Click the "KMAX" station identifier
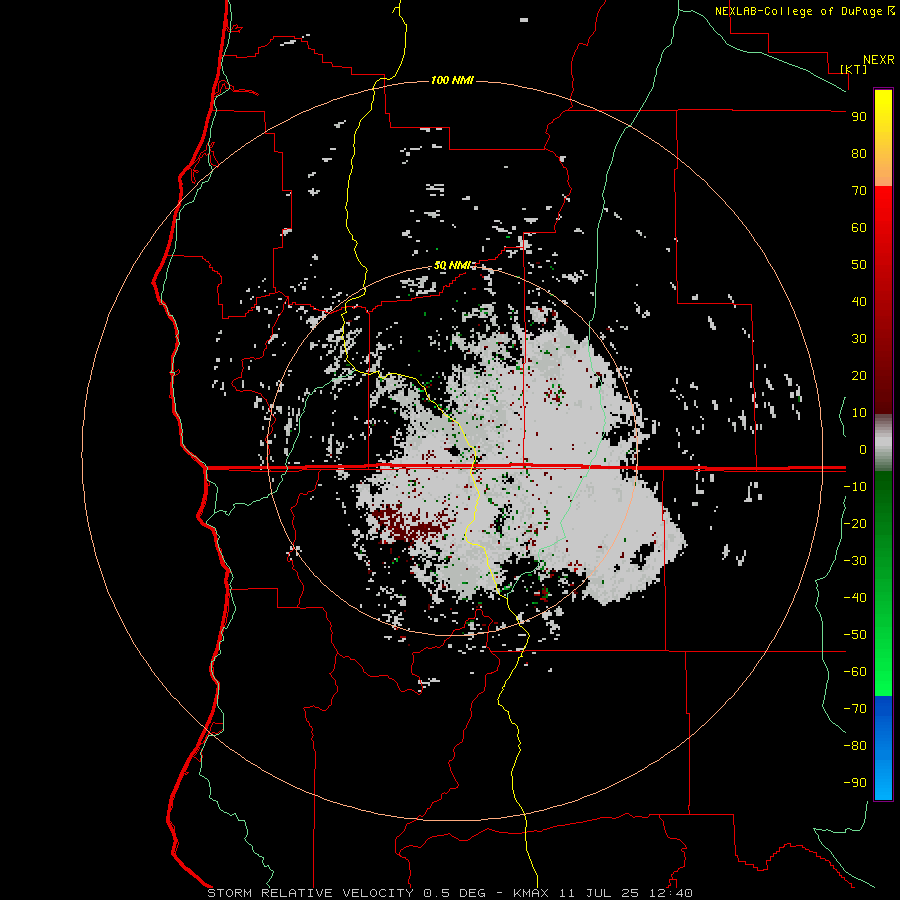Screen dimensions: 900x900 530,893
